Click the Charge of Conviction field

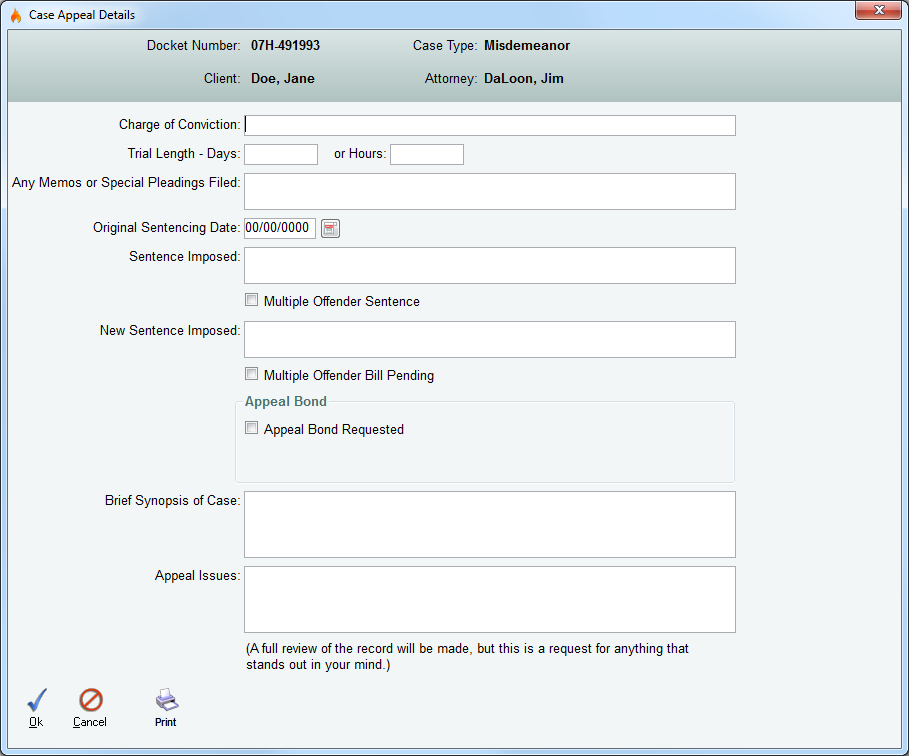(x=490, y=125)
